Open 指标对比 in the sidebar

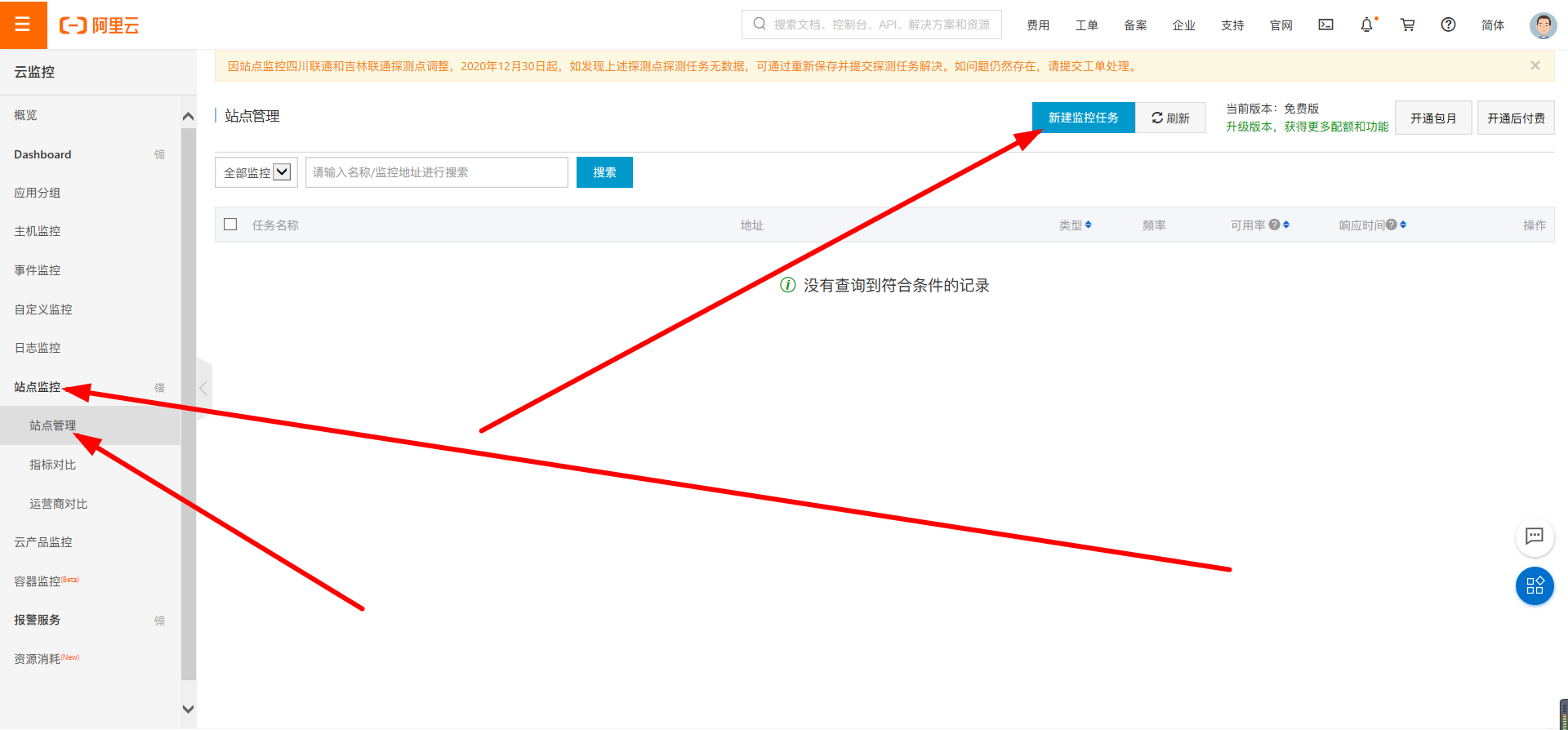(53, 465)
